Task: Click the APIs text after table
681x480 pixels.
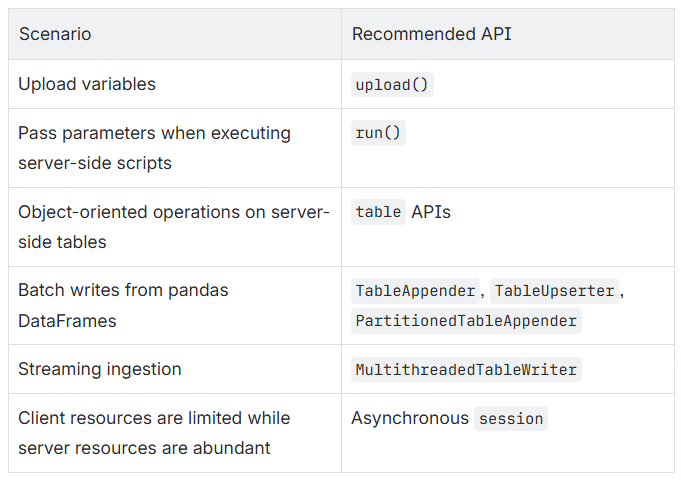Action: coord(431,212)
